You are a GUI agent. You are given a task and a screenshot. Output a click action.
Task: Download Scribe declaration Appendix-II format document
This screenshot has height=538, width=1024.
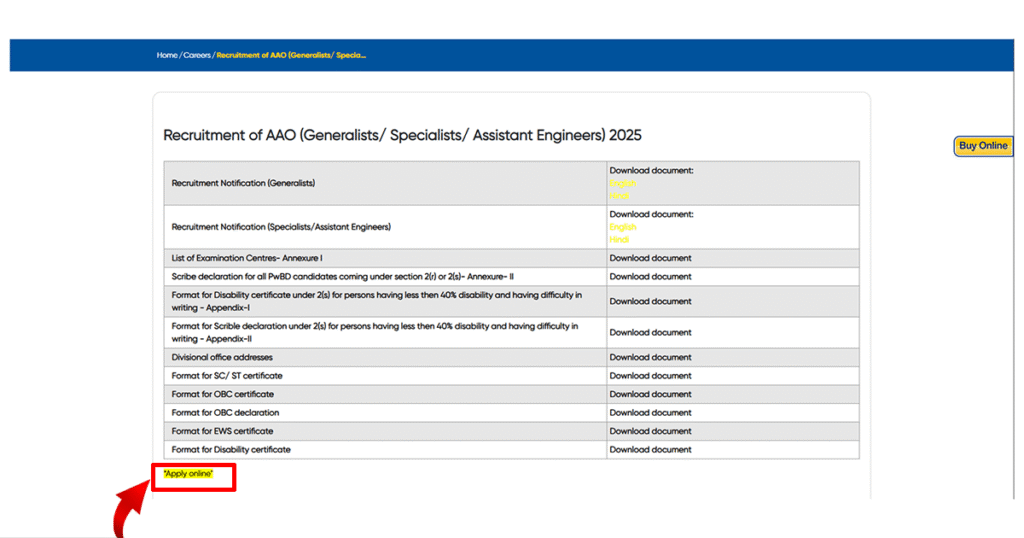click(x=650, y=332)
